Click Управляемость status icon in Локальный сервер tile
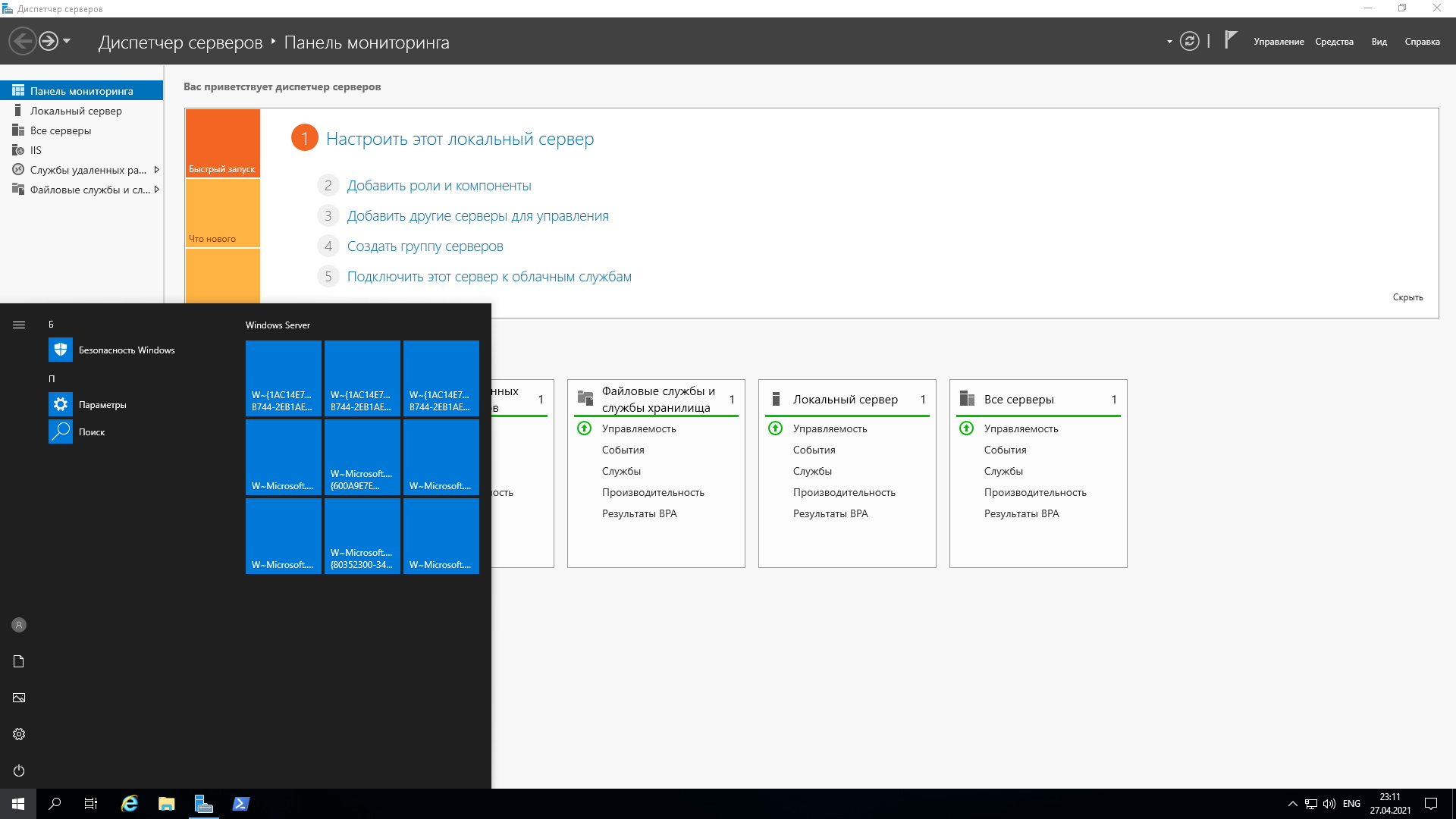The height and width of the screenshot is (819, 1456). pyautogui.click(x=775, y=428)
